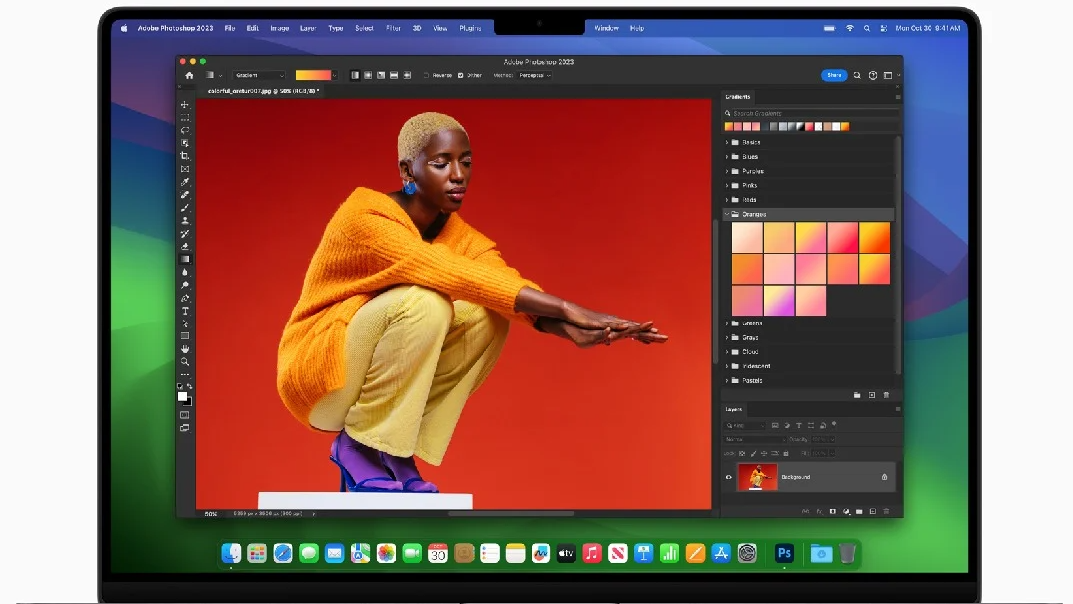Expand the Basics gradient folder

coord(727,142)
